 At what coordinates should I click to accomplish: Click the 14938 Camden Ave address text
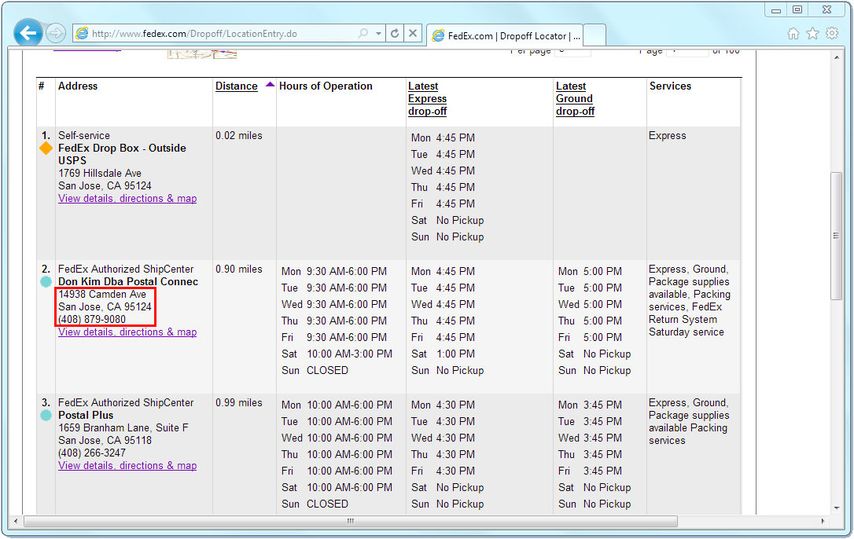[x=102, y=294]
